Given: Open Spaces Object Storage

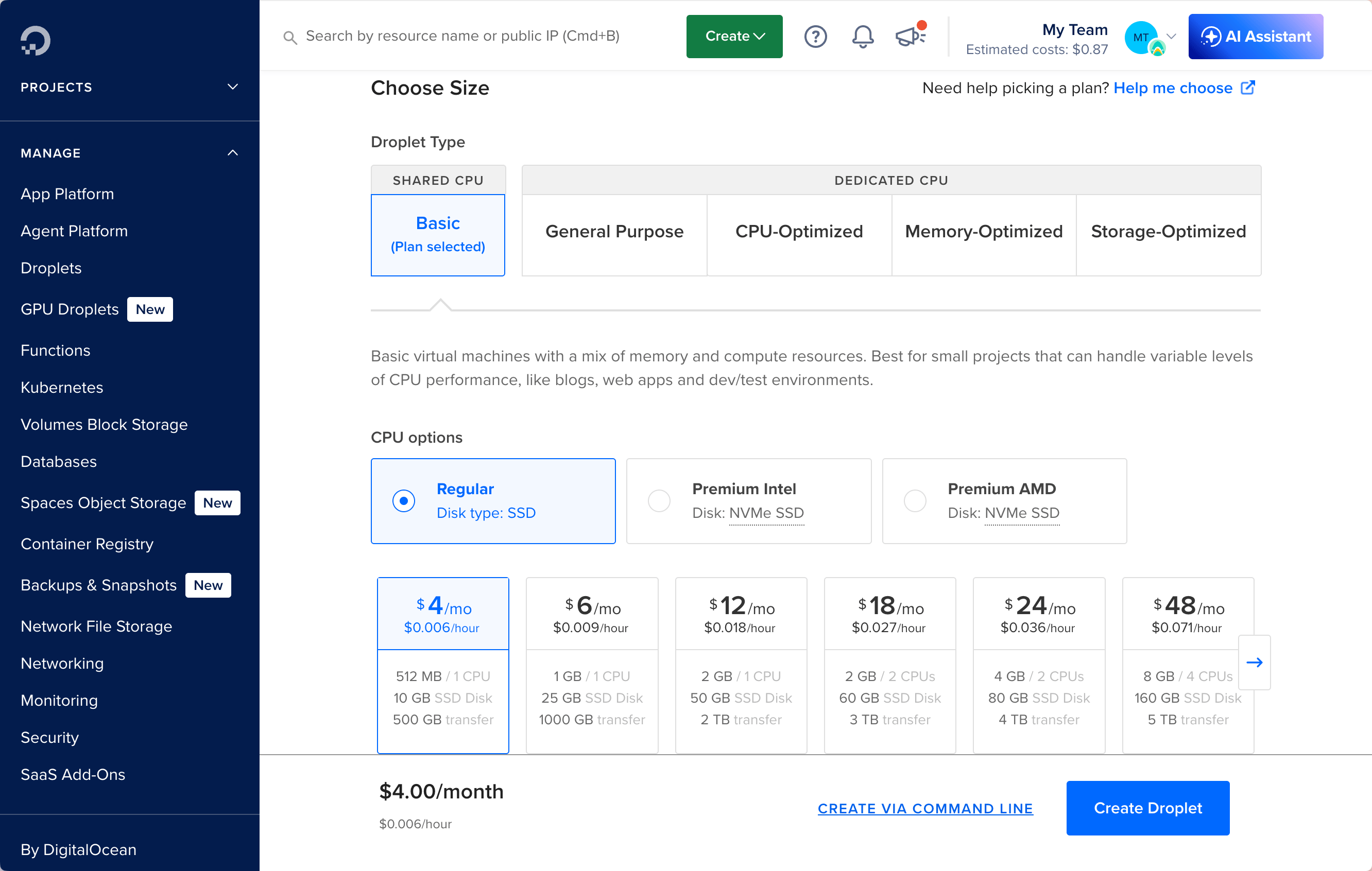Looking at the screenshot, I should click(x=103, y=502).
